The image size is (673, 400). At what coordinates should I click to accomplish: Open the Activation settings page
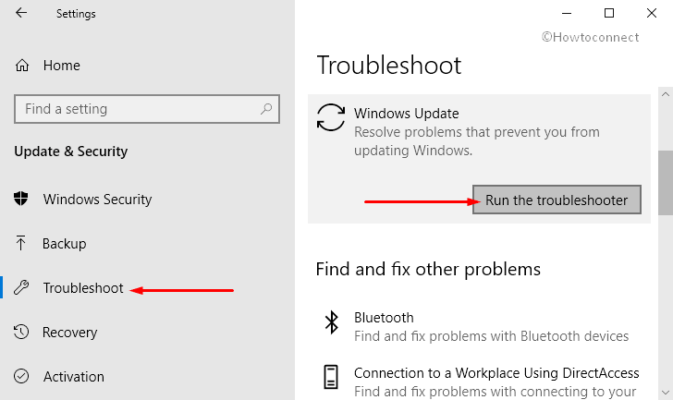[x=73, y=377]
